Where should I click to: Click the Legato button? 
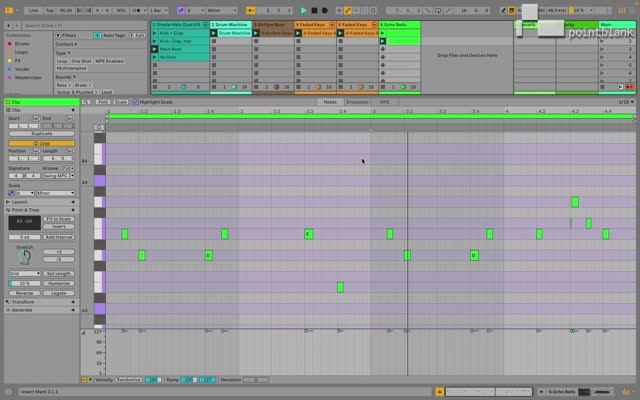tap(59, 293)
